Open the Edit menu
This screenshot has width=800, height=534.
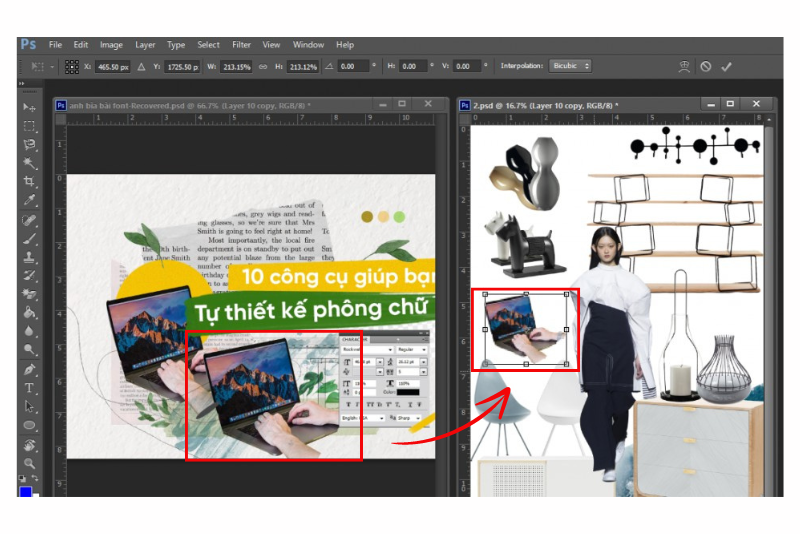coord(81,45)
